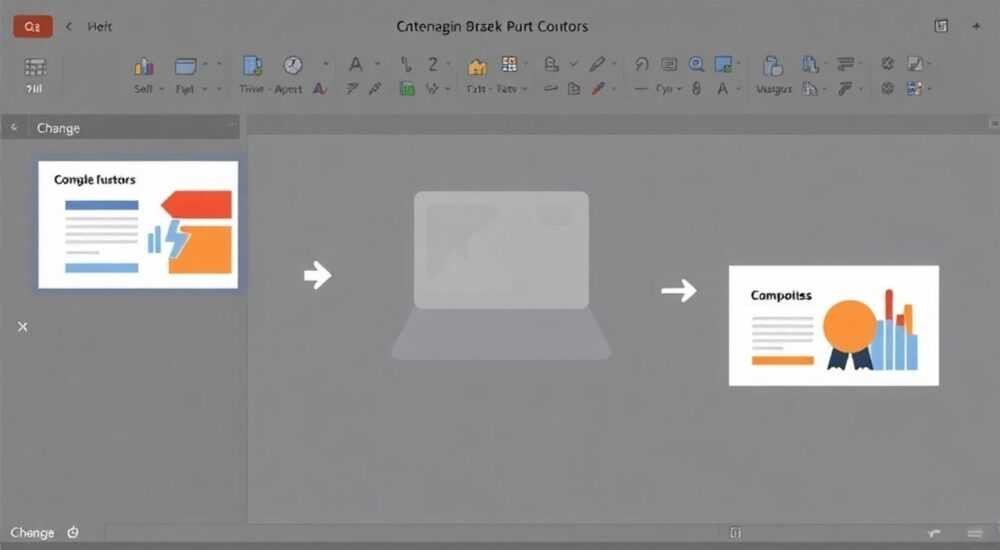Click the small bracket icon in status bar
This screenshot has width=1000, height=550.
[x=735, y=533]
